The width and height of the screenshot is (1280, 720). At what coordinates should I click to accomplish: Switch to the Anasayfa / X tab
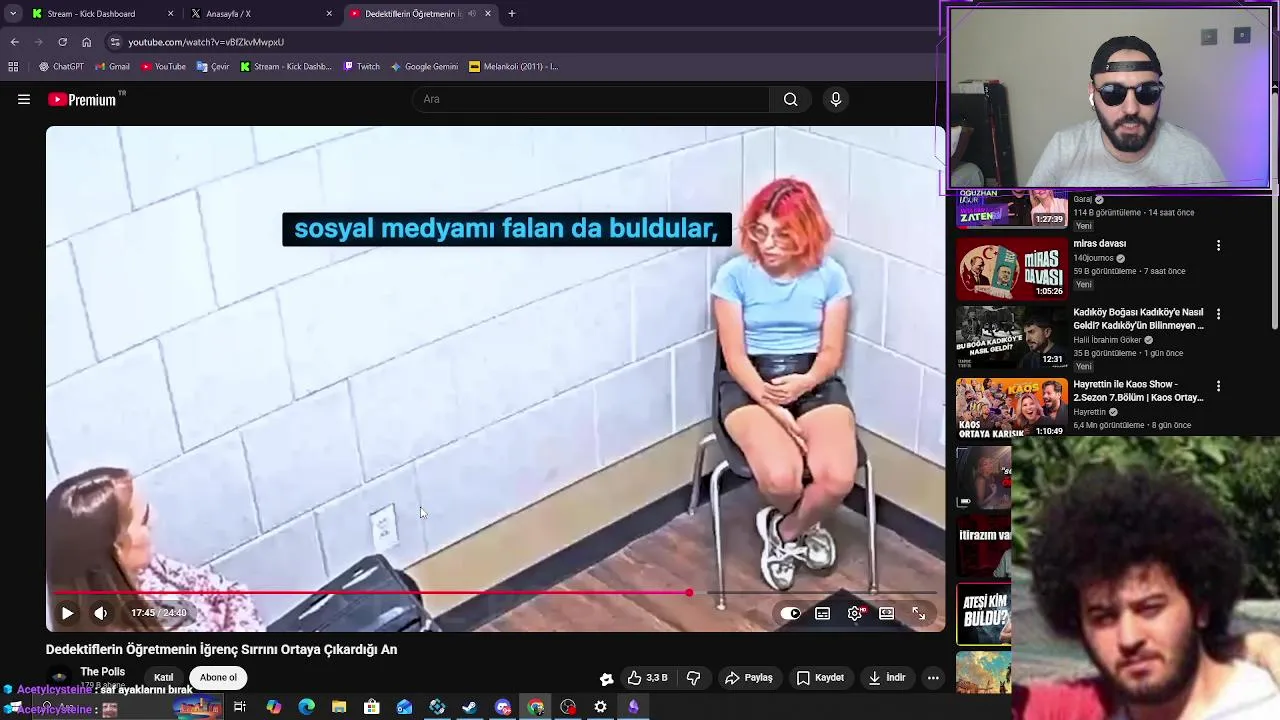coord(260,14)
